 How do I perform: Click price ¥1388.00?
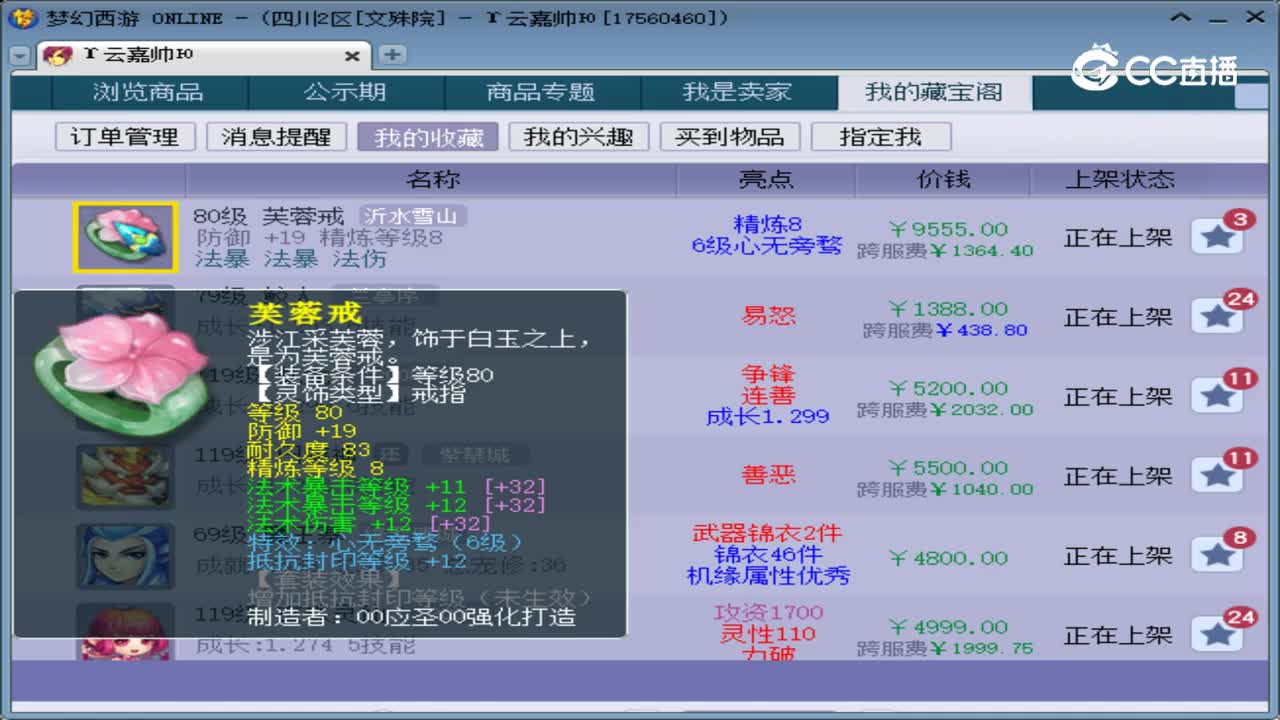point(947,309)
